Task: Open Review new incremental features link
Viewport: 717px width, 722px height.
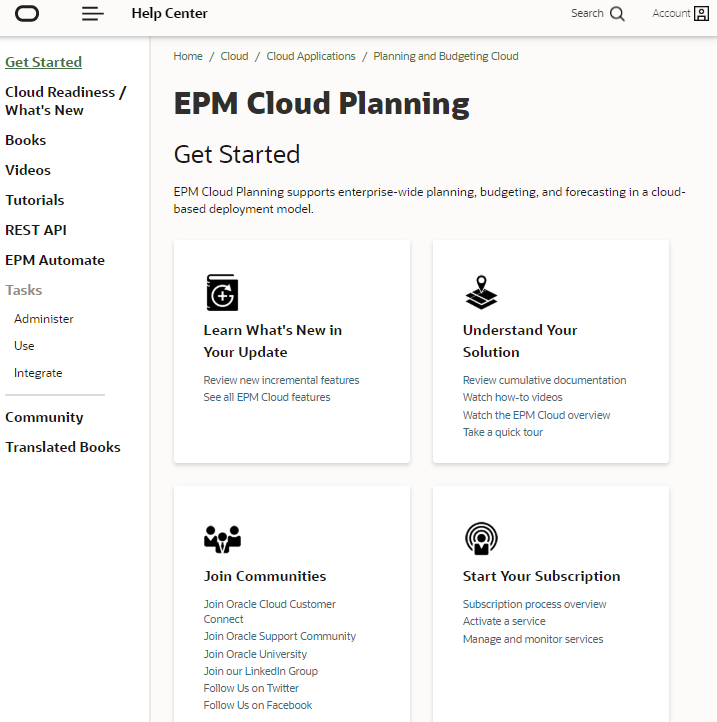Action: 281,380
